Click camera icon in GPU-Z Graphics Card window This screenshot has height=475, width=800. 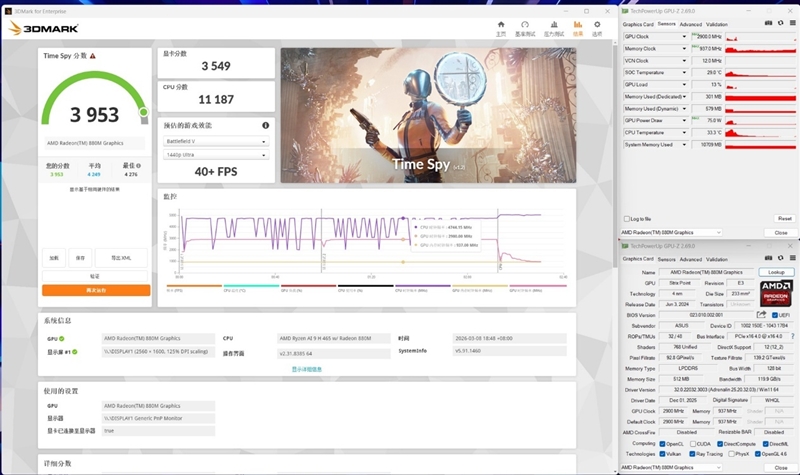pos(768,259)
